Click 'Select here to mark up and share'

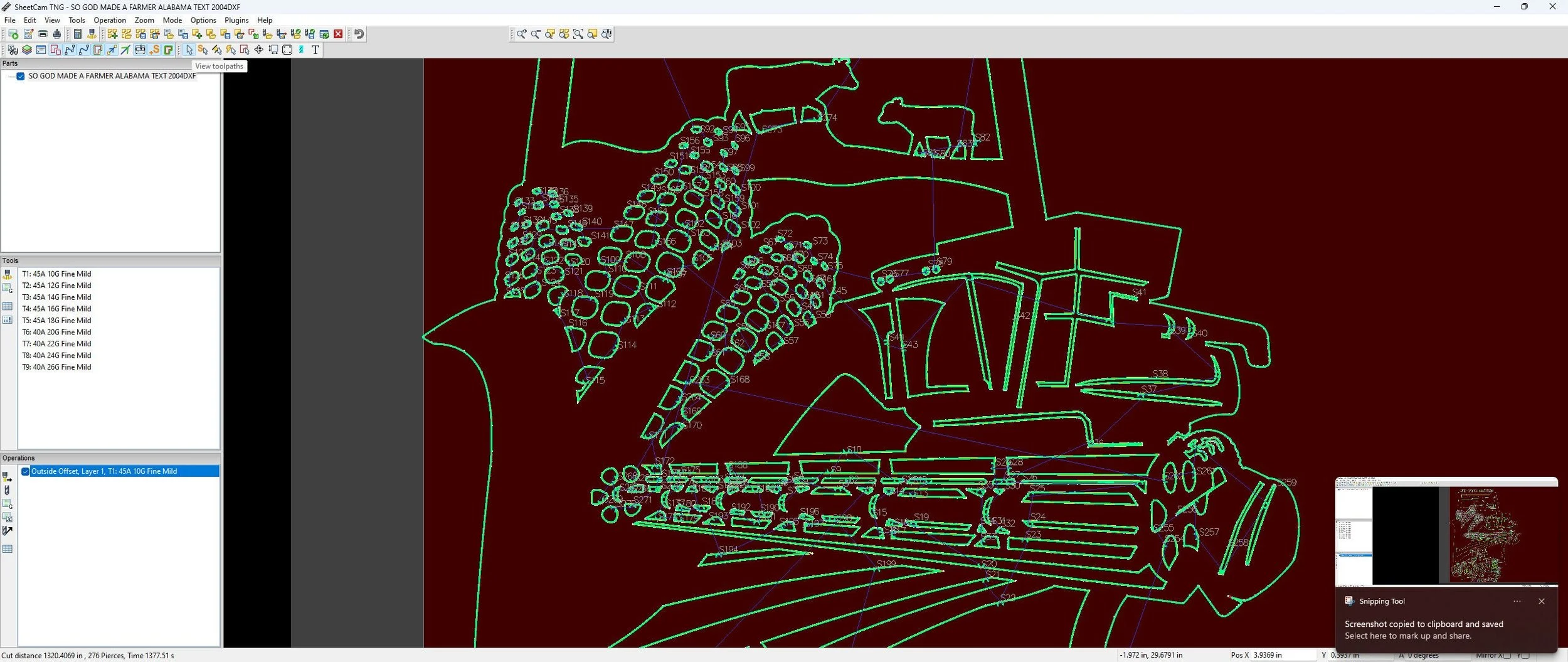(x=1408, y=636)
